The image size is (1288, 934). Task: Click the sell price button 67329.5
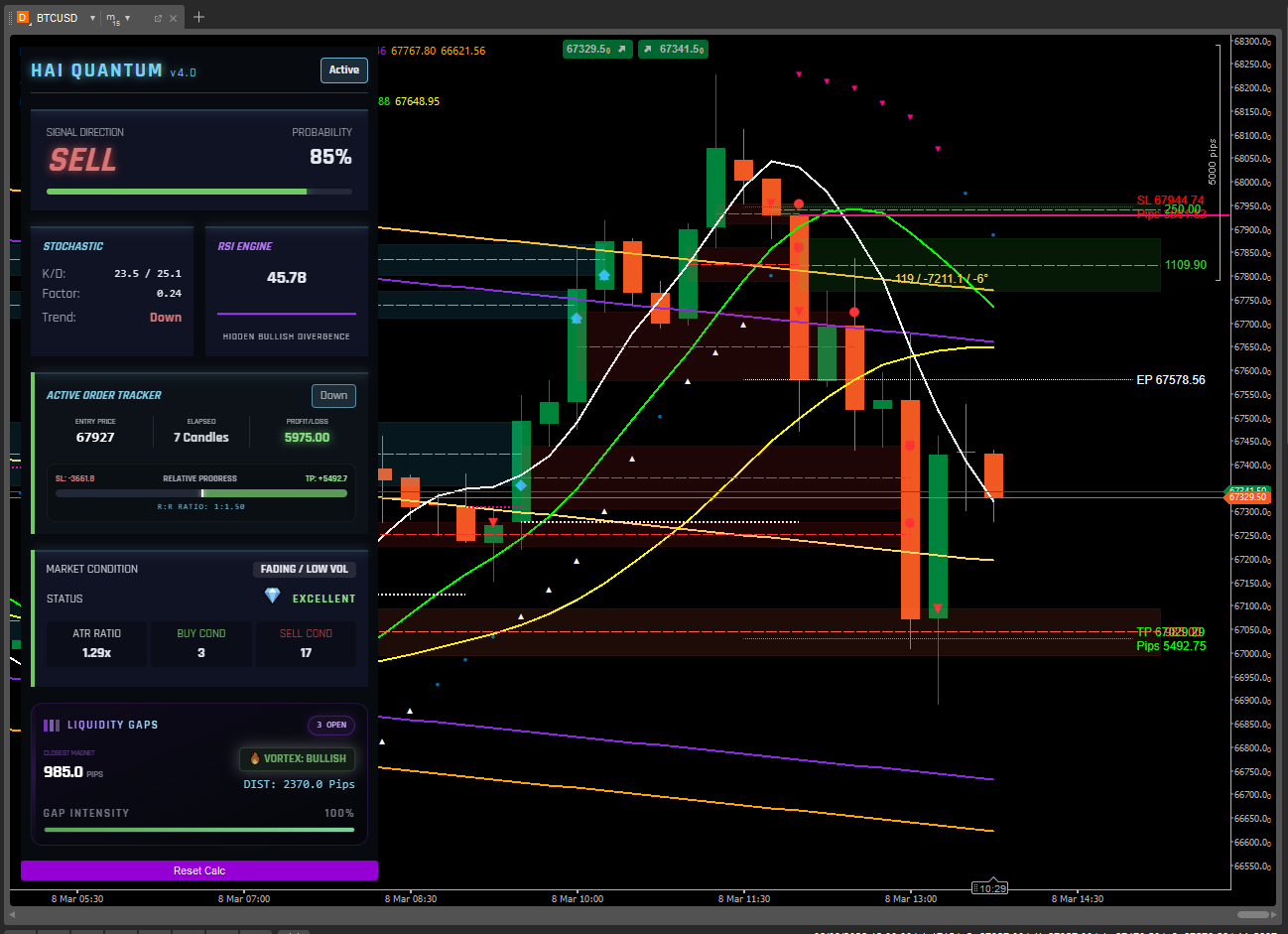click(x=596, y=49)
